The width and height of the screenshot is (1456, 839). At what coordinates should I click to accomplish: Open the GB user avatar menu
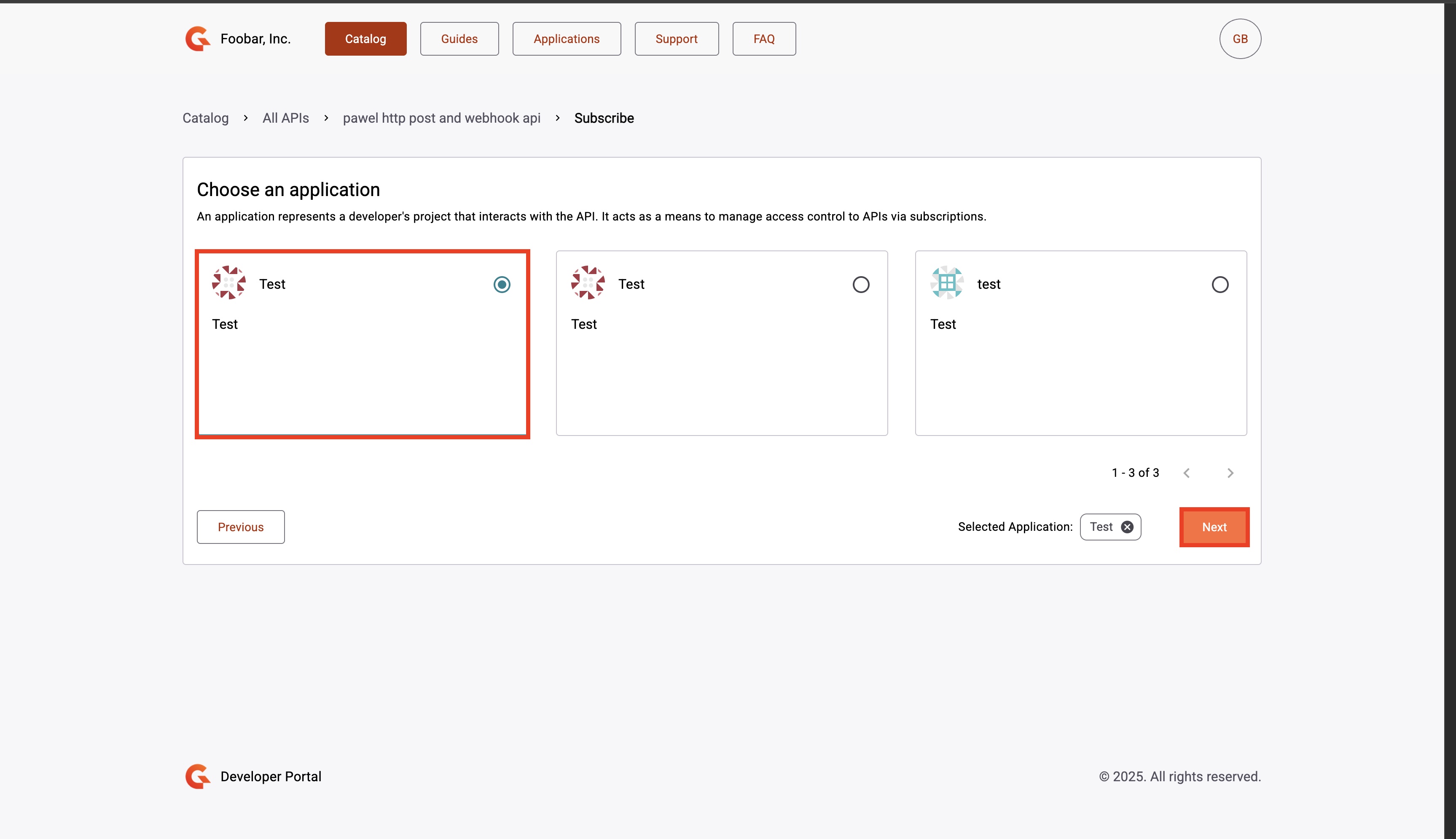1240,39
